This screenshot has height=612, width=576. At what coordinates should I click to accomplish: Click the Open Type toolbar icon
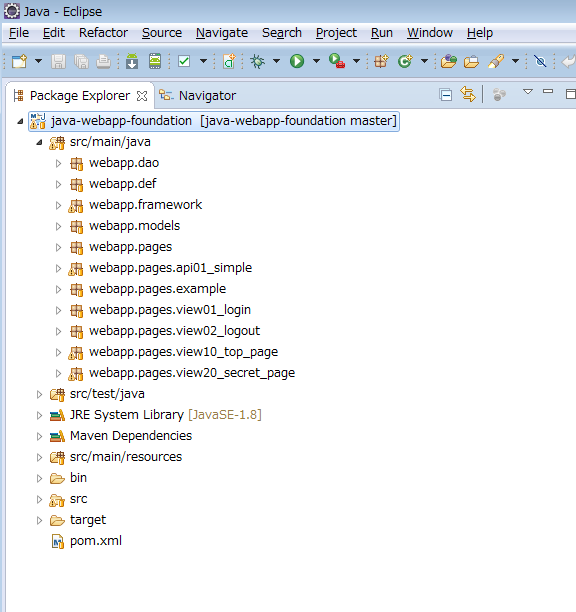(x=448, y=61)
